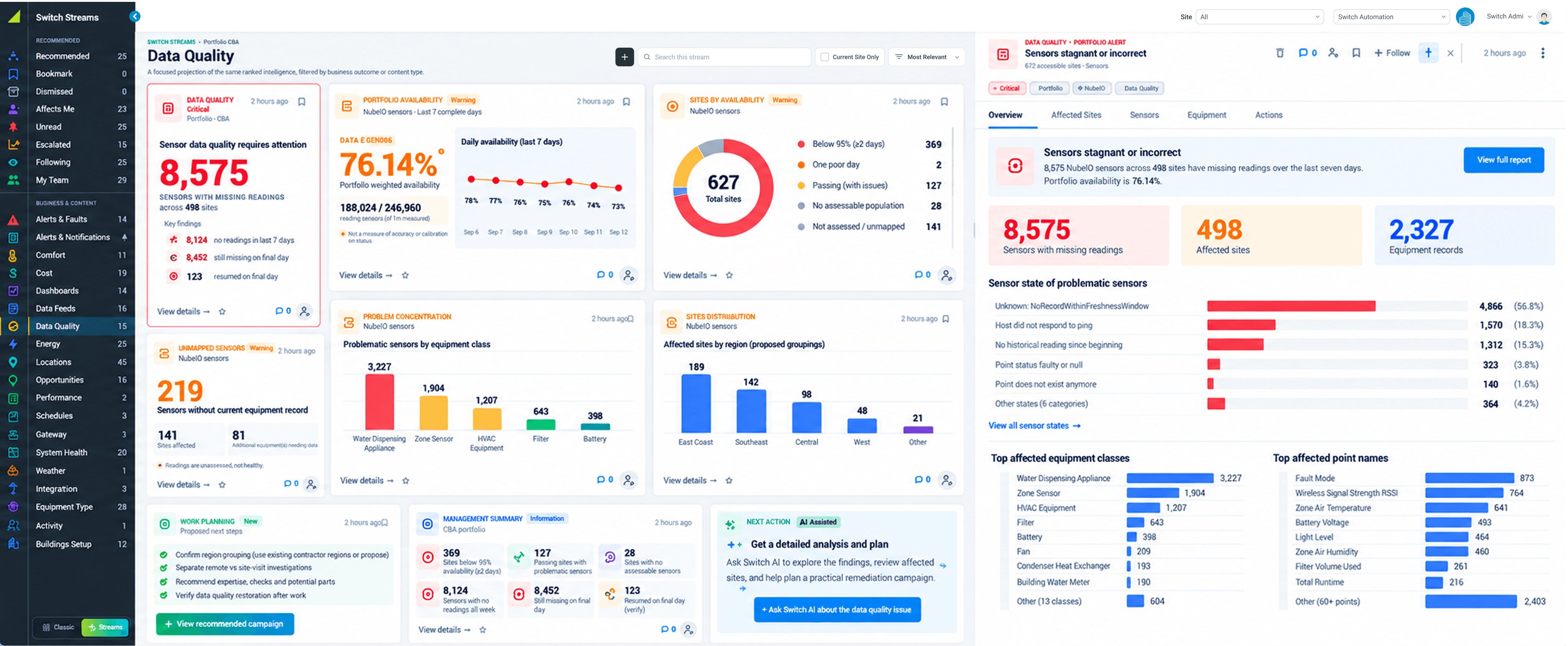Collapse the sidebar with the blue arrow

(135, 16)
